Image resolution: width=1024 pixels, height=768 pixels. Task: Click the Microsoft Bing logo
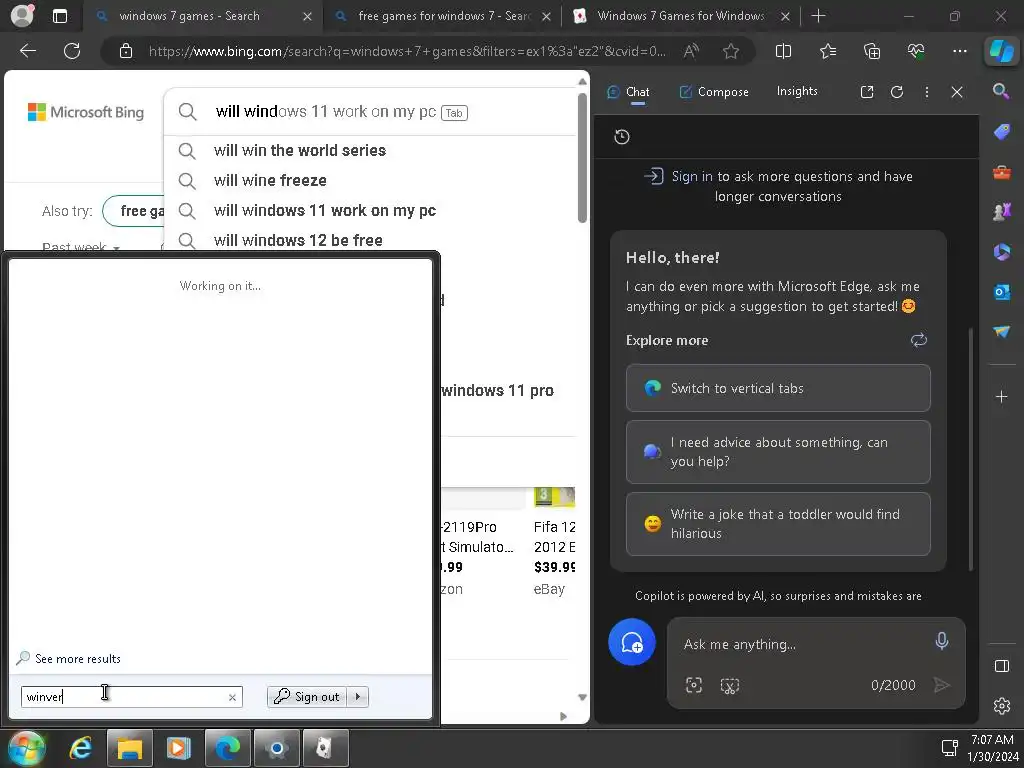[86, 112]
